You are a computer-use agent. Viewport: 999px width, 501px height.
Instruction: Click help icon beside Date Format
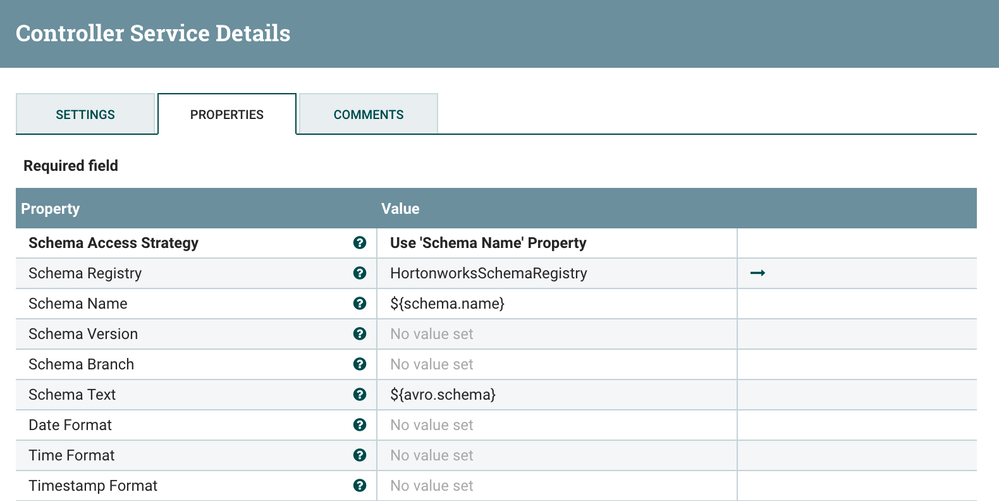pyautogui.click(x=360, y=425)
